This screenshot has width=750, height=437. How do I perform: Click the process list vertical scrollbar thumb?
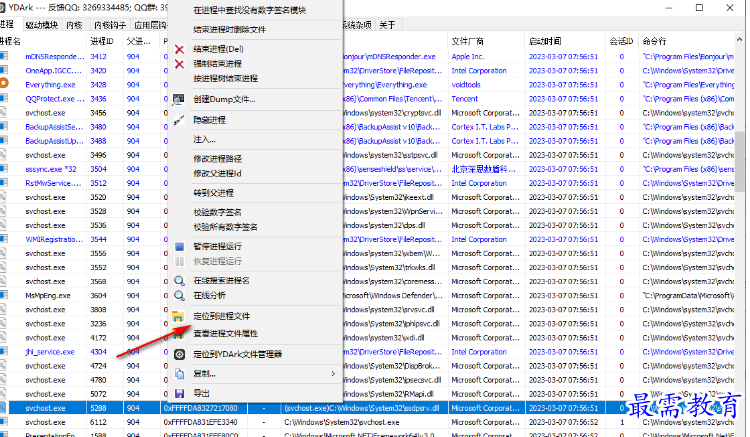[x=740, y=160]
